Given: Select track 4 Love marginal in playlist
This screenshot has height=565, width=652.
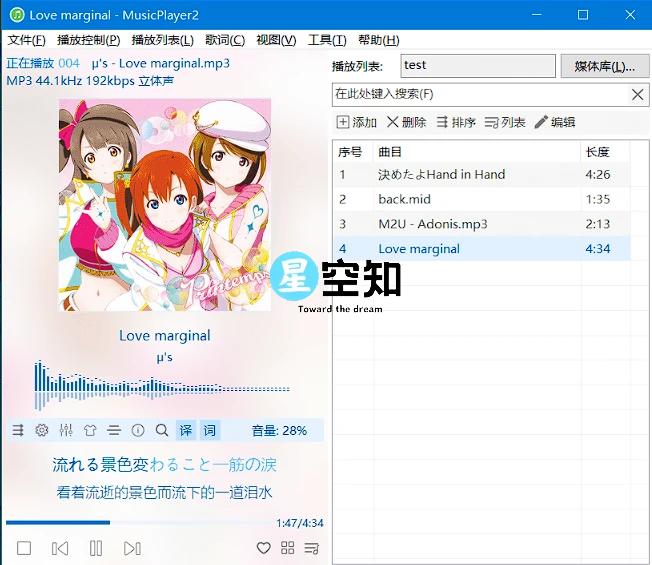Looking at the screenshot, I should click(x=482, y=249).
